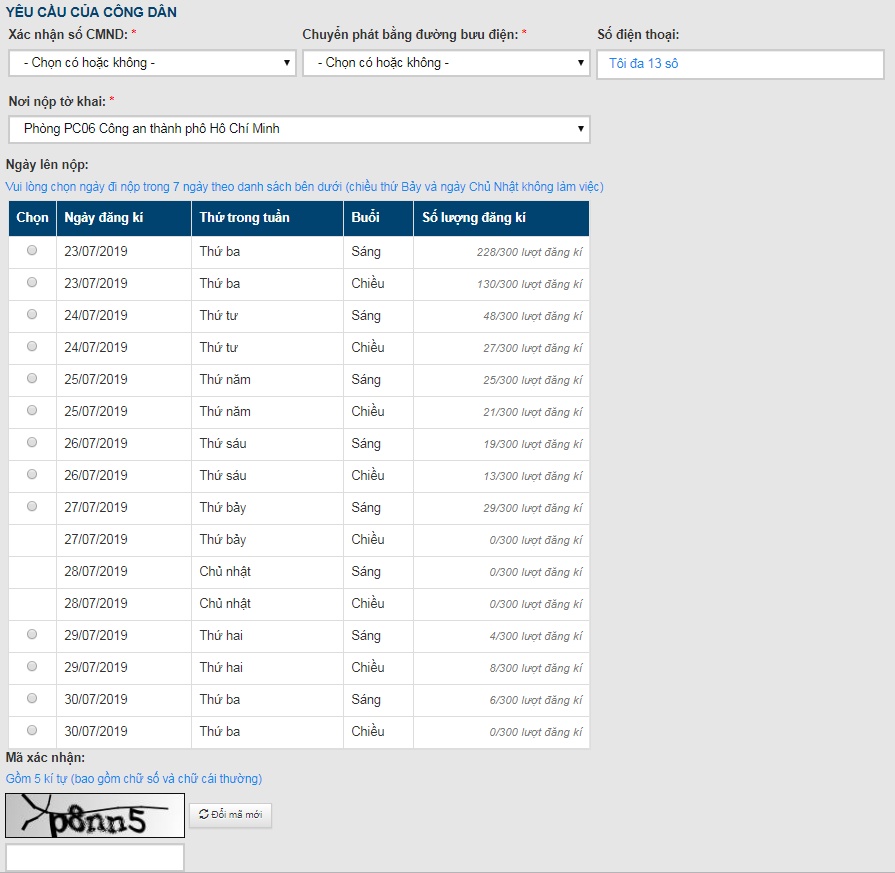Viewport: 895px width, 873px height.
Task: Choose the 24/07/2019 Sáng radio button
Action: 32,314
